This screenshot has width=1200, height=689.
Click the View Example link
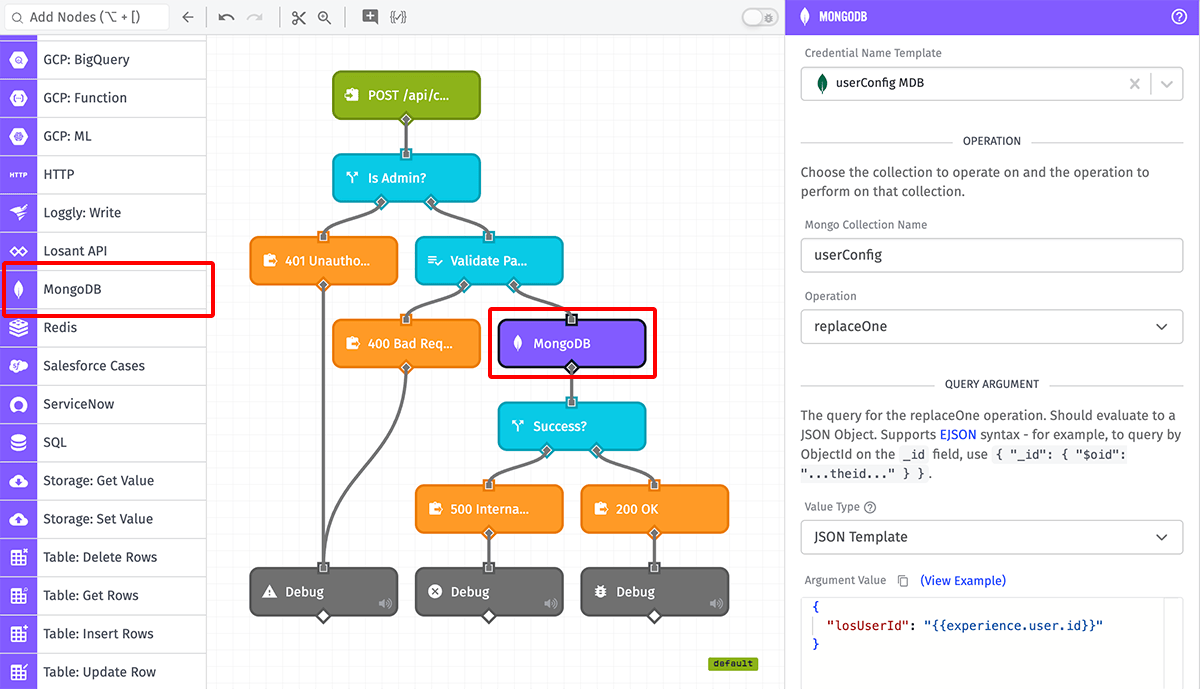[963, 581]
